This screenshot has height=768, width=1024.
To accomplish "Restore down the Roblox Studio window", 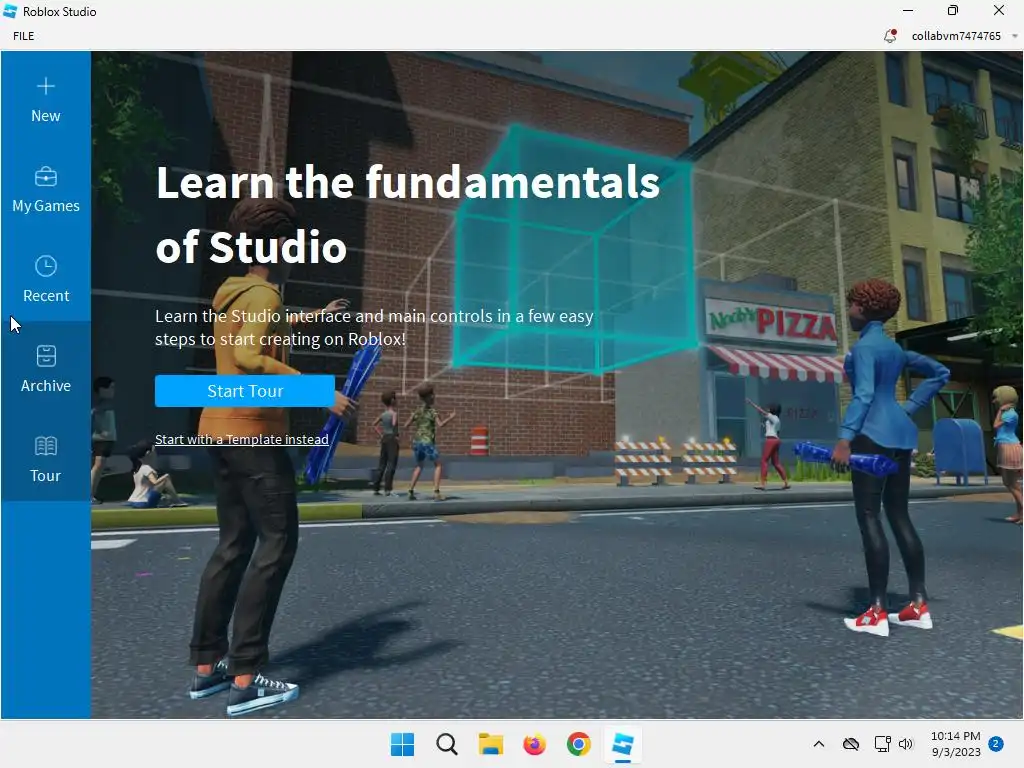I will [x=953, y=10].
